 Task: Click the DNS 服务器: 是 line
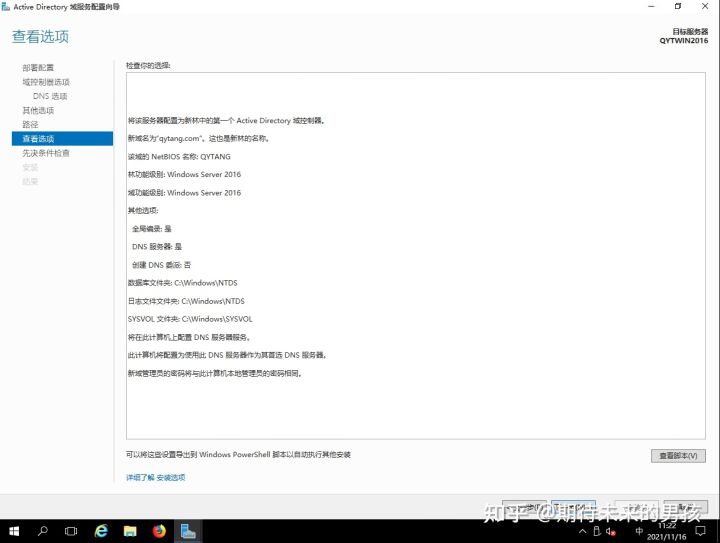point(157,246)
